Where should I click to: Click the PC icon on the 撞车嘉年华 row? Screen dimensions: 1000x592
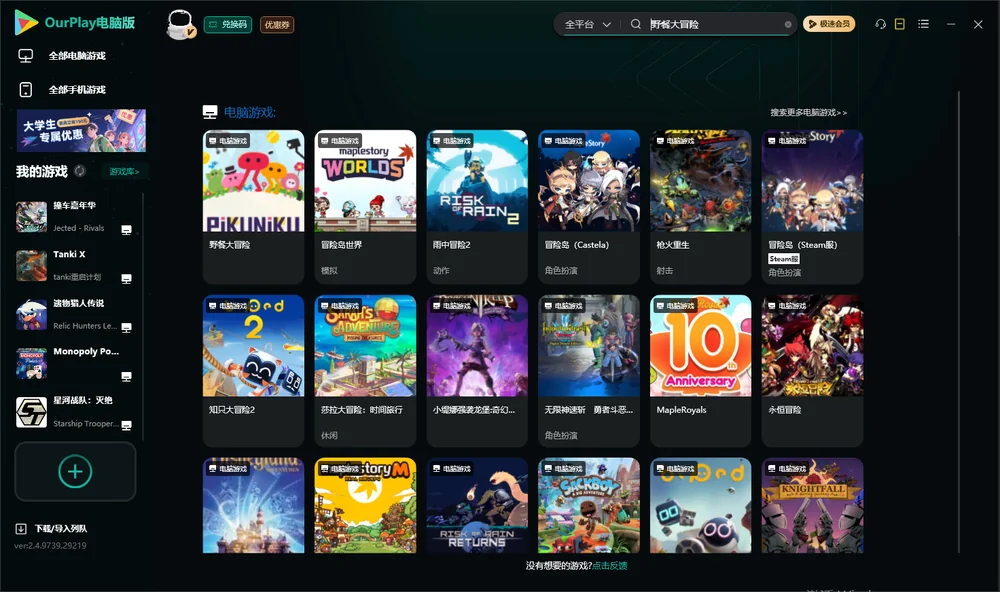[x=126, y=230]
